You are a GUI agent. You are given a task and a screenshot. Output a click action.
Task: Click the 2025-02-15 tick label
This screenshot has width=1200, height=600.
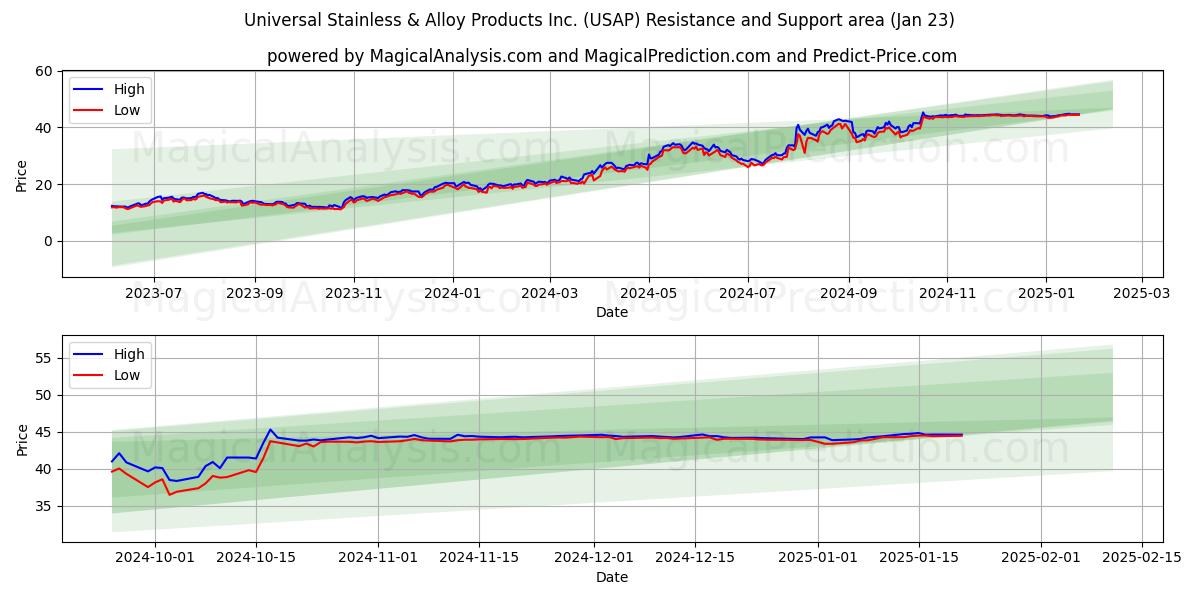(1142, 559)
